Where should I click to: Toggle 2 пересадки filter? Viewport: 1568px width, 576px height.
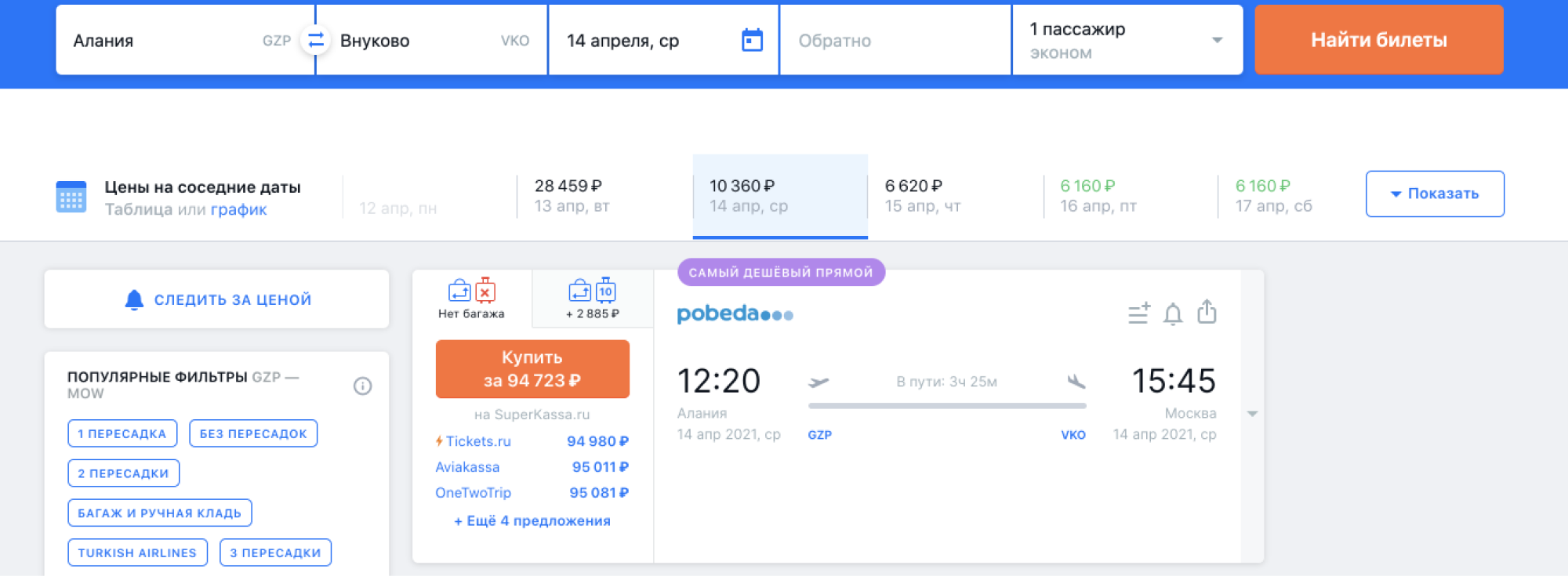[123, 473]
